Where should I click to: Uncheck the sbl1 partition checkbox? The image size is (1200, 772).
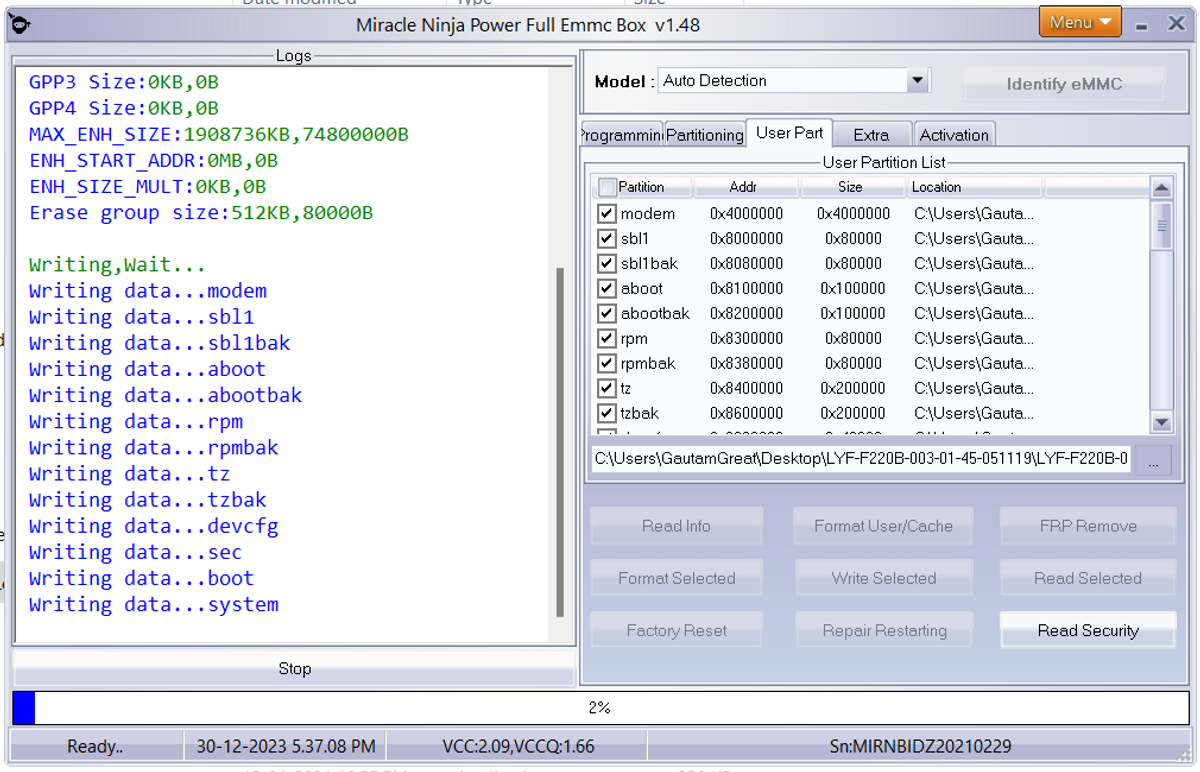click(x=606, y=239)
